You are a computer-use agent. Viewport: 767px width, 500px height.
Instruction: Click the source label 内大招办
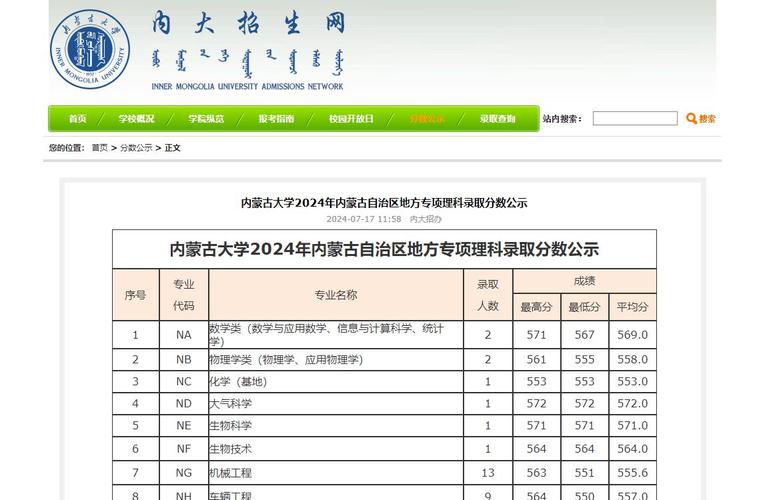(426, 219)
